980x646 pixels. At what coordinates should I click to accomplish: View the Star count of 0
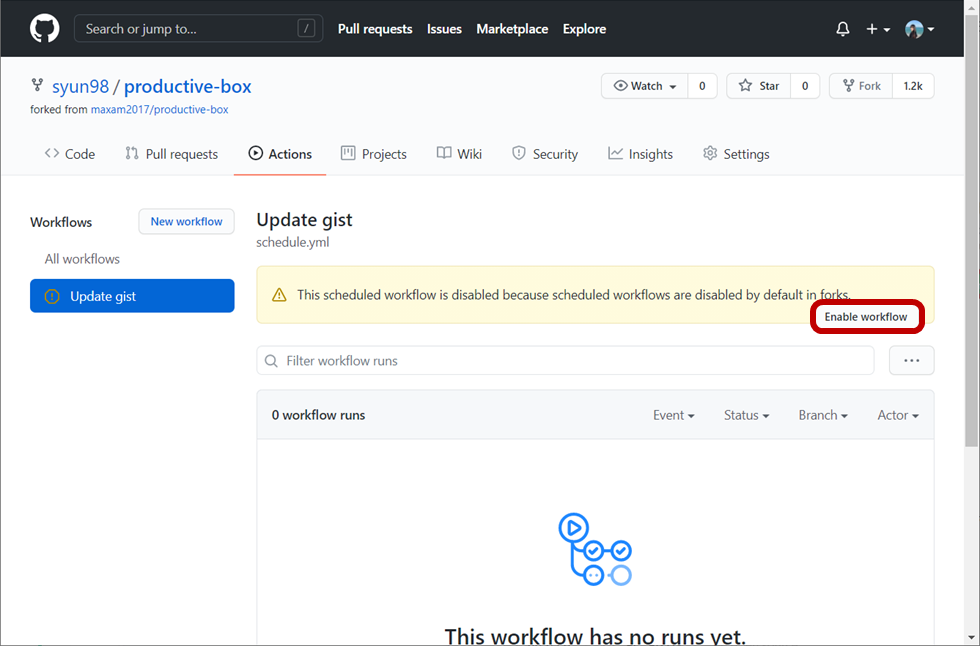[x=805, y=86]
